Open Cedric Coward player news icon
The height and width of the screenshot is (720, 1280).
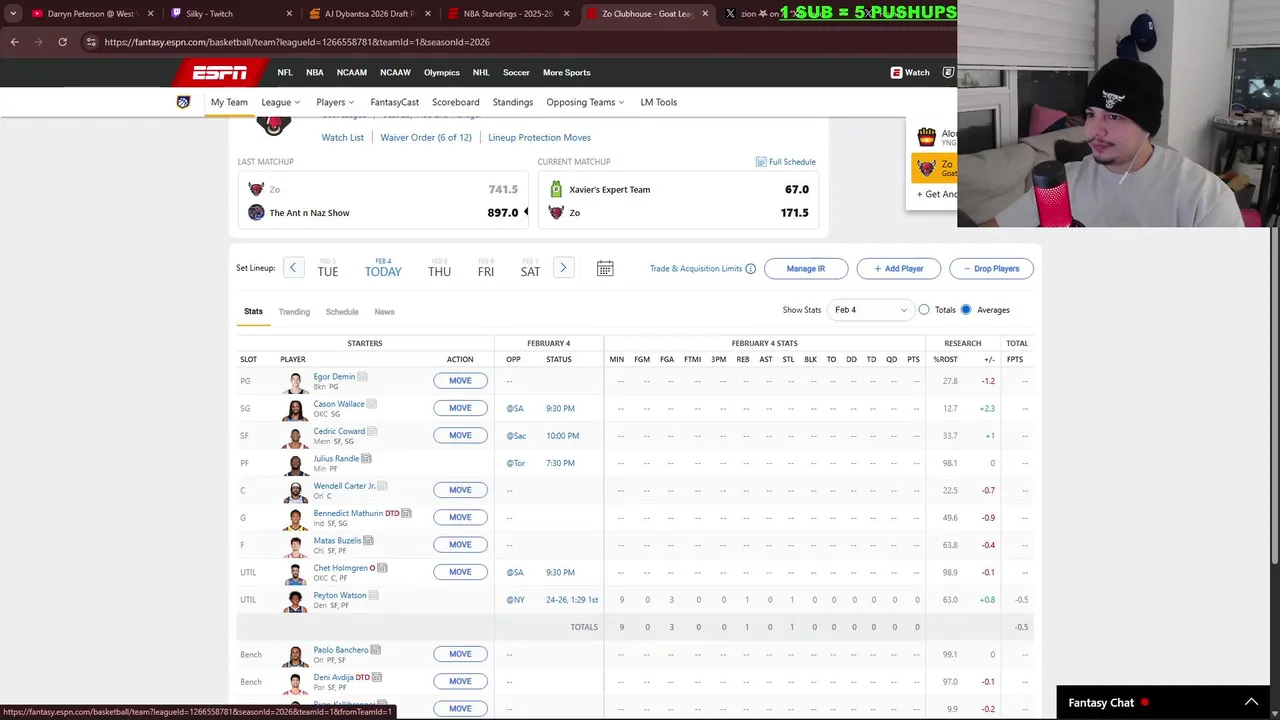point(372,431)
